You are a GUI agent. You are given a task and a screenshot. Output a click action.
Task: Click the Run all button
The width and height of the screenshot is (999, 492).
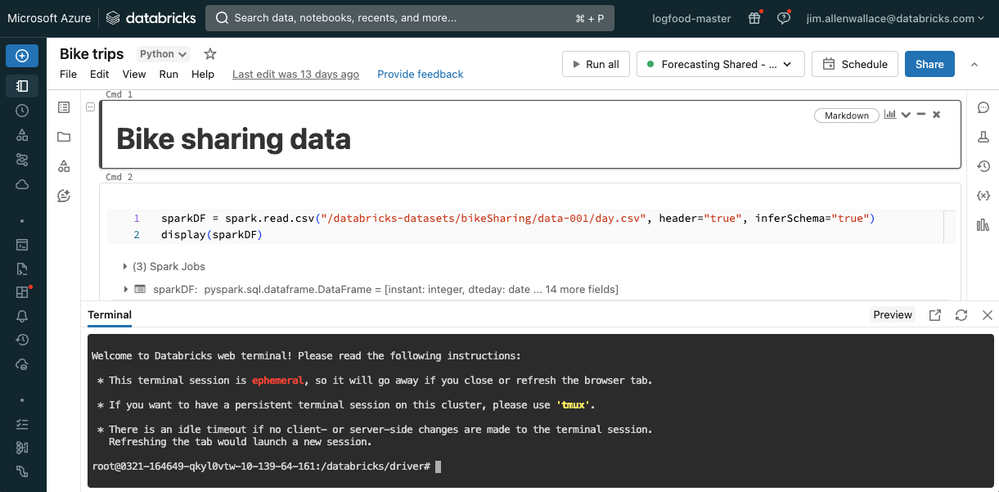(595, 64)
